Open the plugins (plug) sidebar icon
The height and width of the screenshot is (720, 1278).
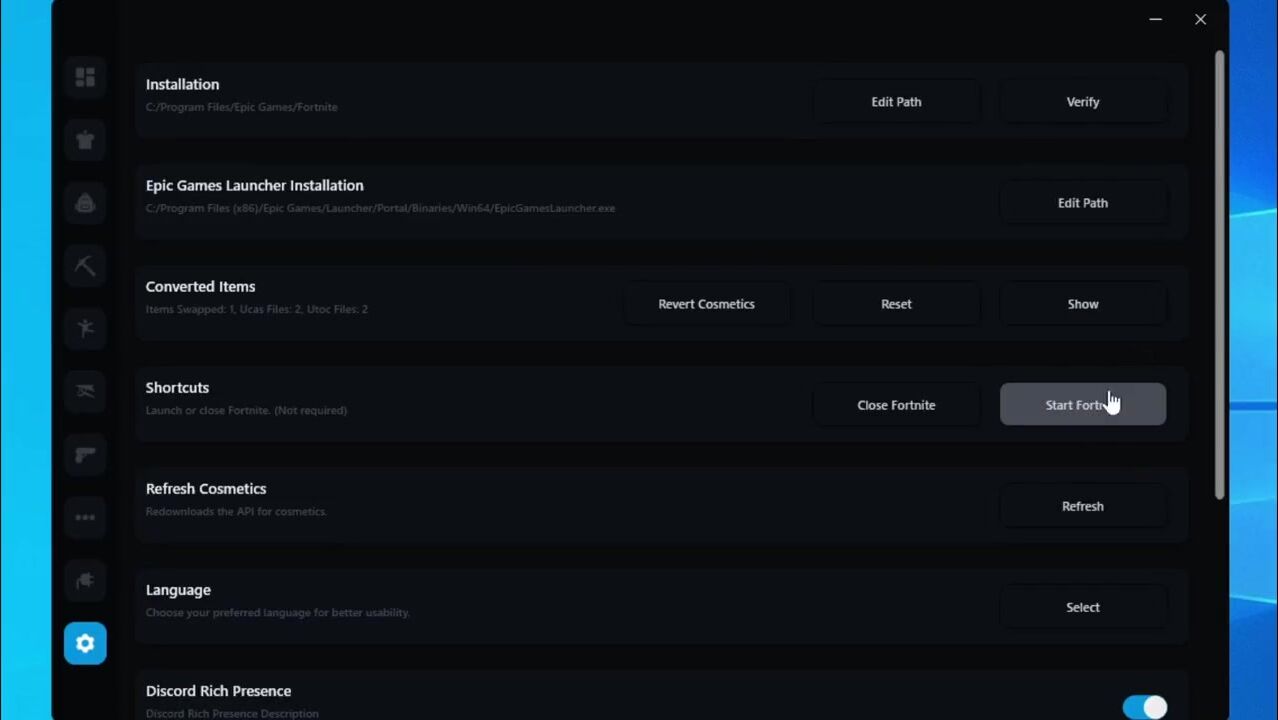(x=85, y=580)
